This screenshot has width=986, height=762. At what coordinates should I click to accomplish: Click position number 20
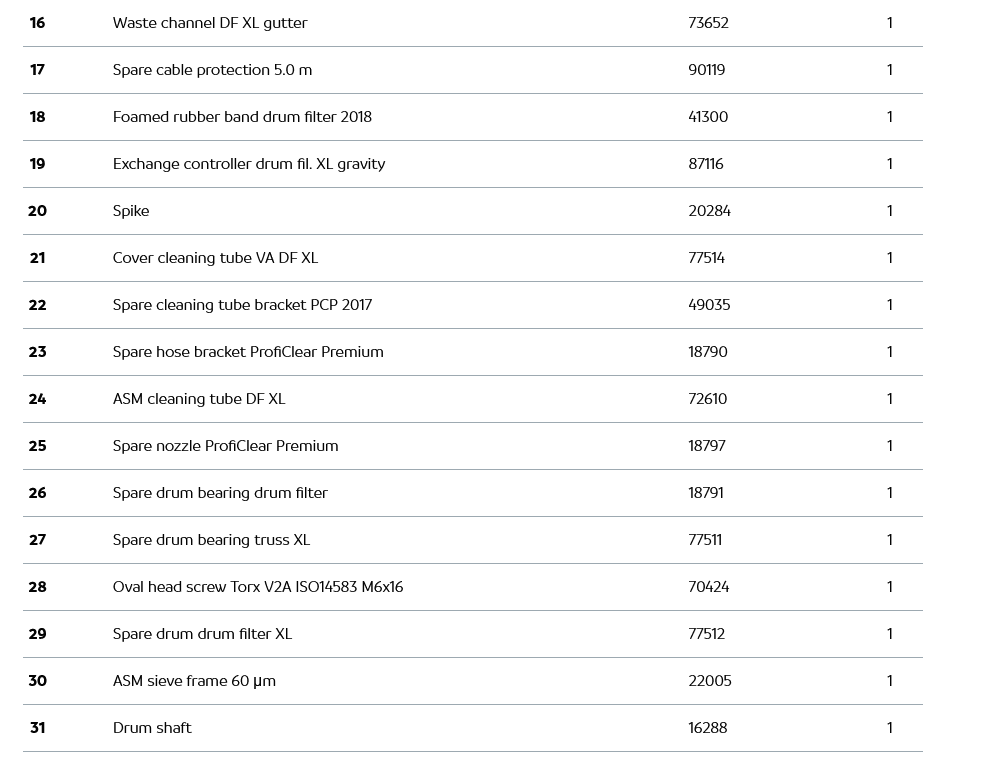coord(37,211)
